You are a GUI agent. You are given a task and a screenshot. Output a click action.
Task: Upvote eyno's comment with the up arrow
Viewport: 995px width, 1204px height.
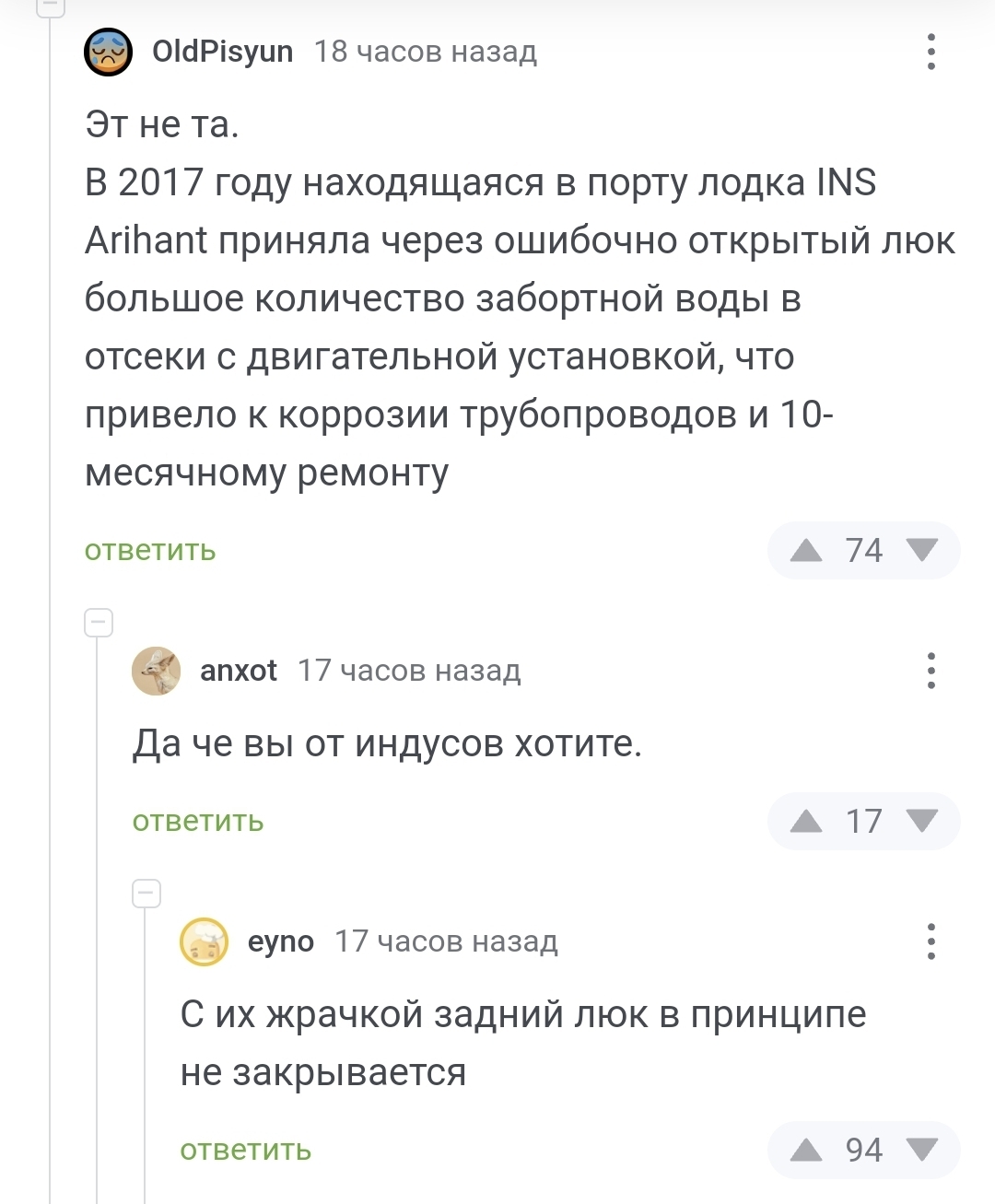(x=808, y=1151)
